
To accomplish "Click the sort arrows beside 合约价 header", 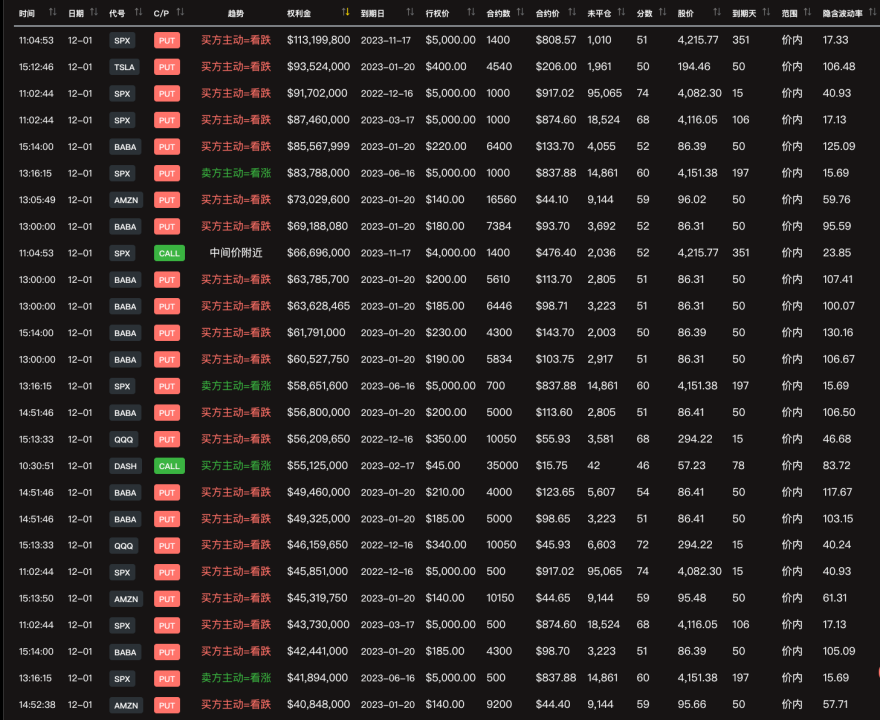I will click(x=572, y=12).
